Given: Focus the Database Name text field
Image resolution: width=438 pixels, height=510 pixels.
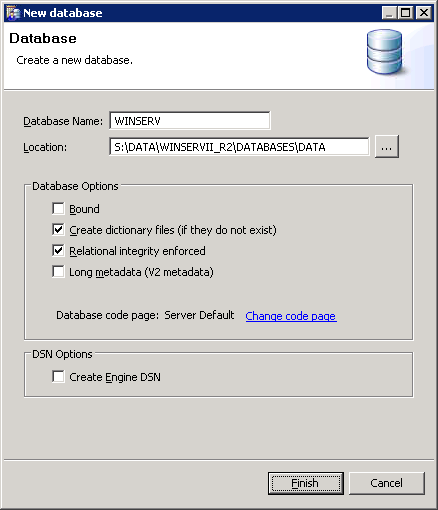Looking at the screenshot, I should (x=190, y=121).
